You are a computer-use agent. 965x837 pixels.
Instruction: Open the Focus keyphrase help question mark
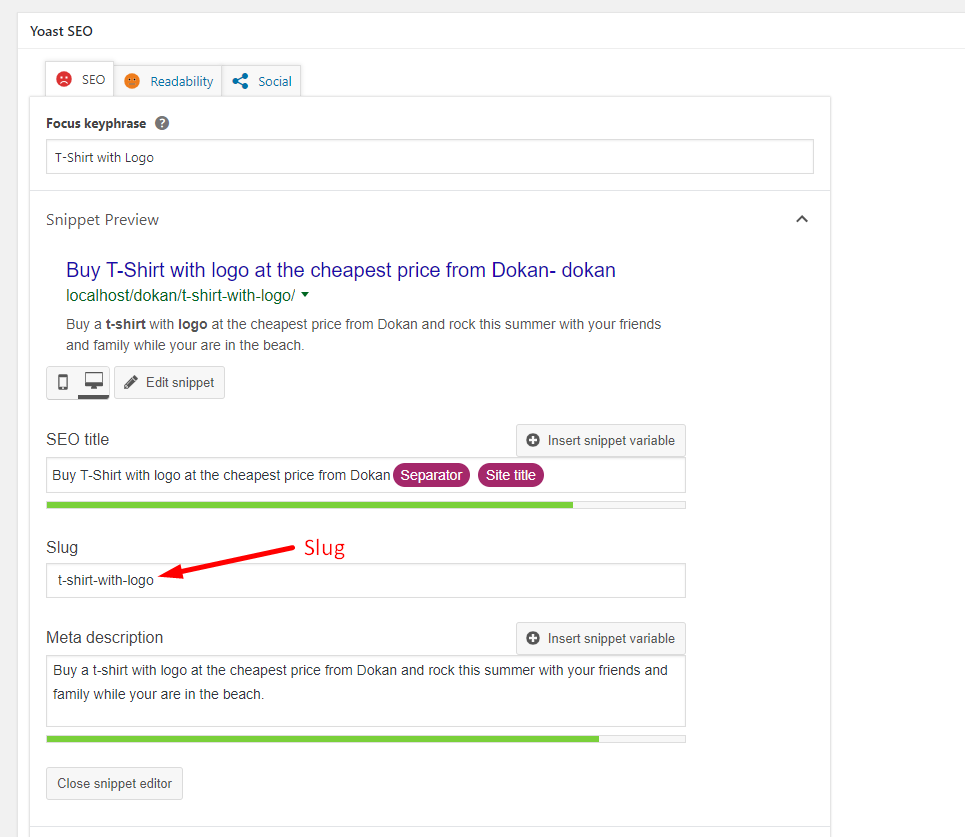tap(162, 123)
